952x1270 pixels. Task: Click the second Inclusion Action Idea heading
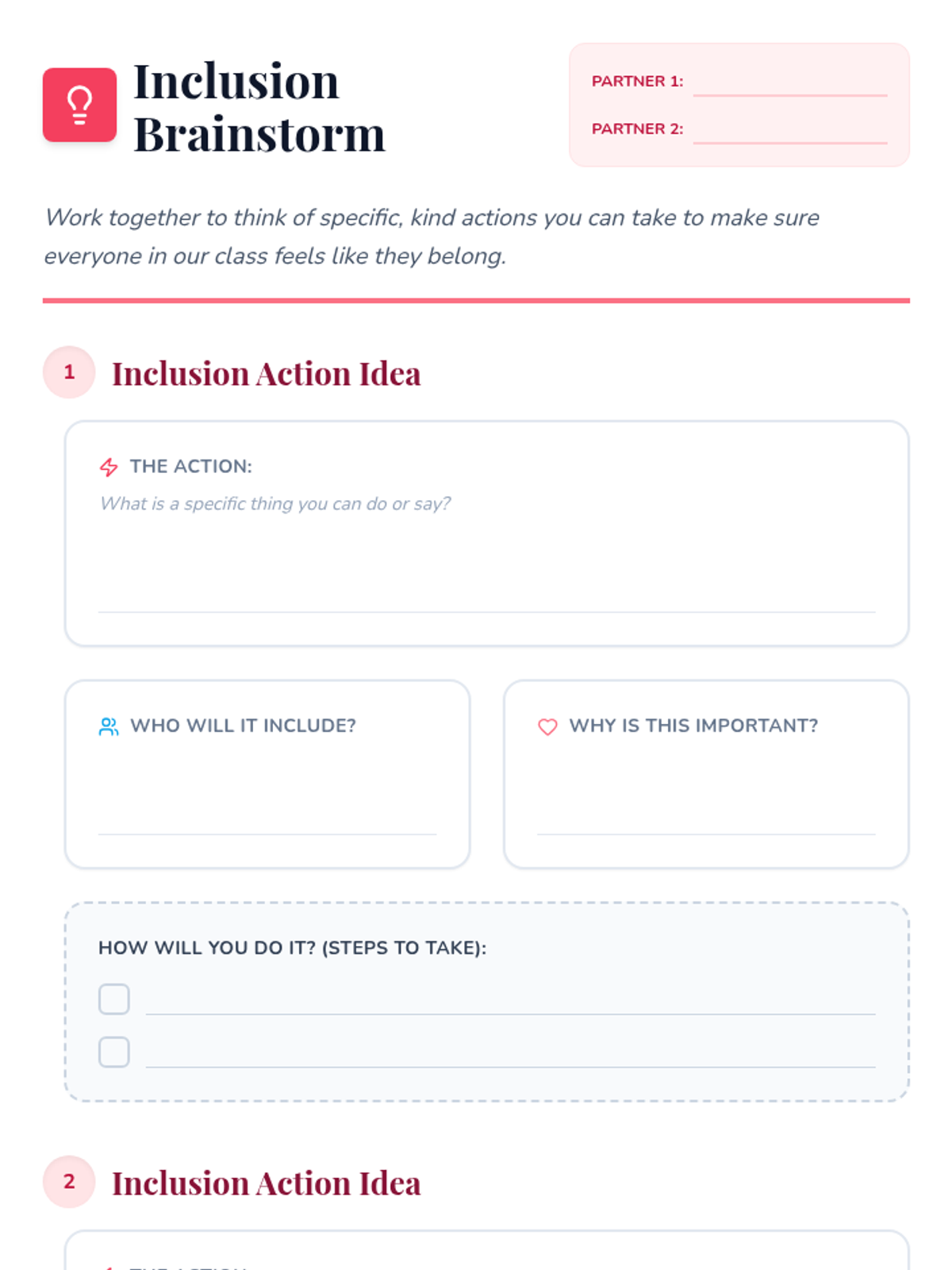pyautogui.click(x=266, y=1183)
